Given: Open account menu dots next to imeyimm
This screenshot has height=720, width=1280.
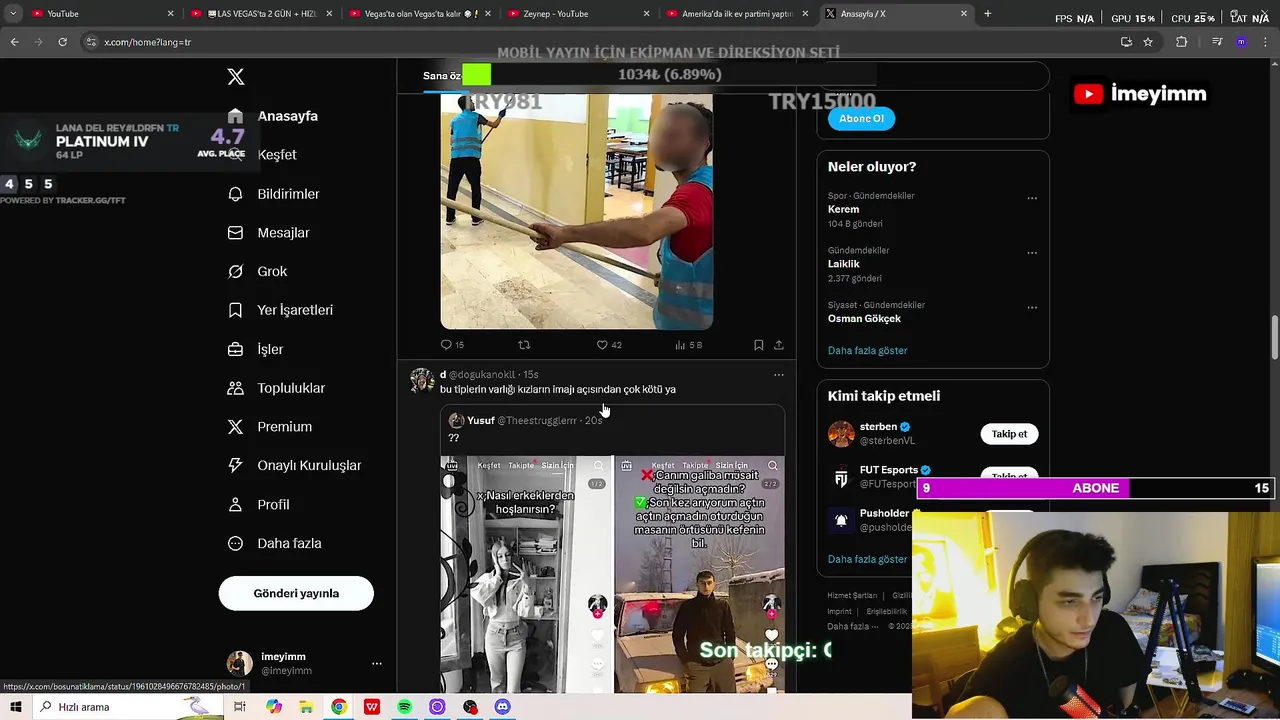Looking at the screenshot, I should click(x=377, y=663).
